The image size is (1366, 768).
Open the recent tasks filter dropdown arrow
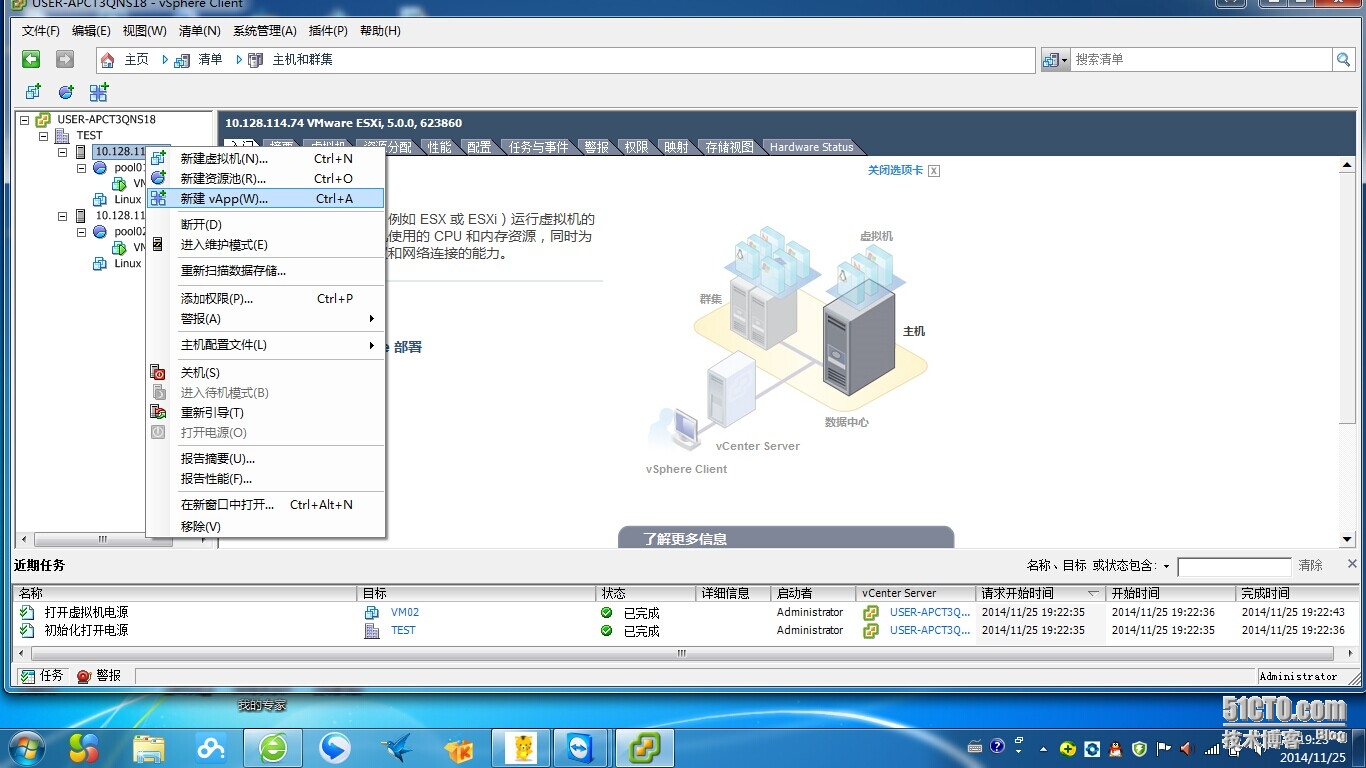tap(1166, 567)
